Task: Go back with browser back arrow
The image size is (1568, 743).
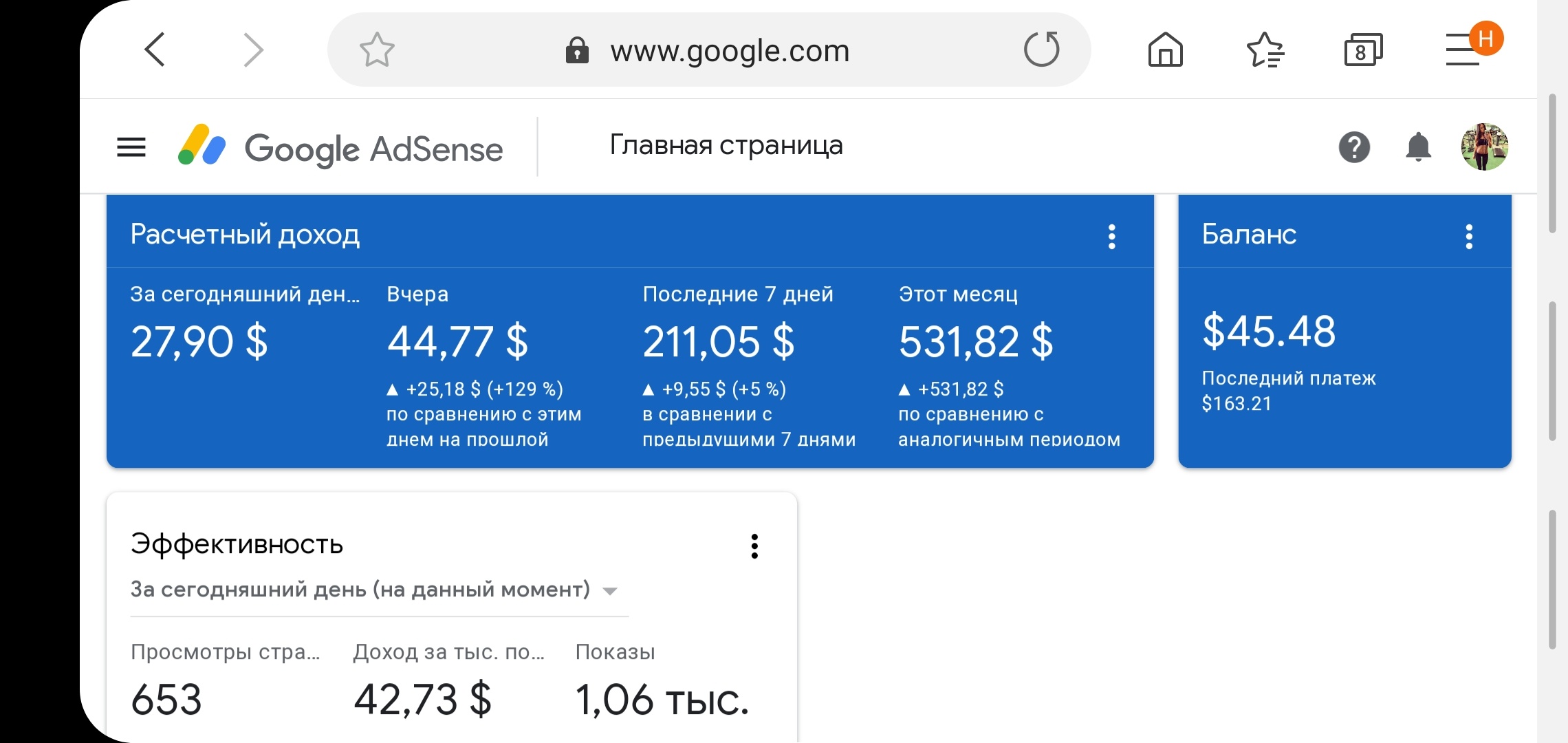Action: click(x=155, y=50)
